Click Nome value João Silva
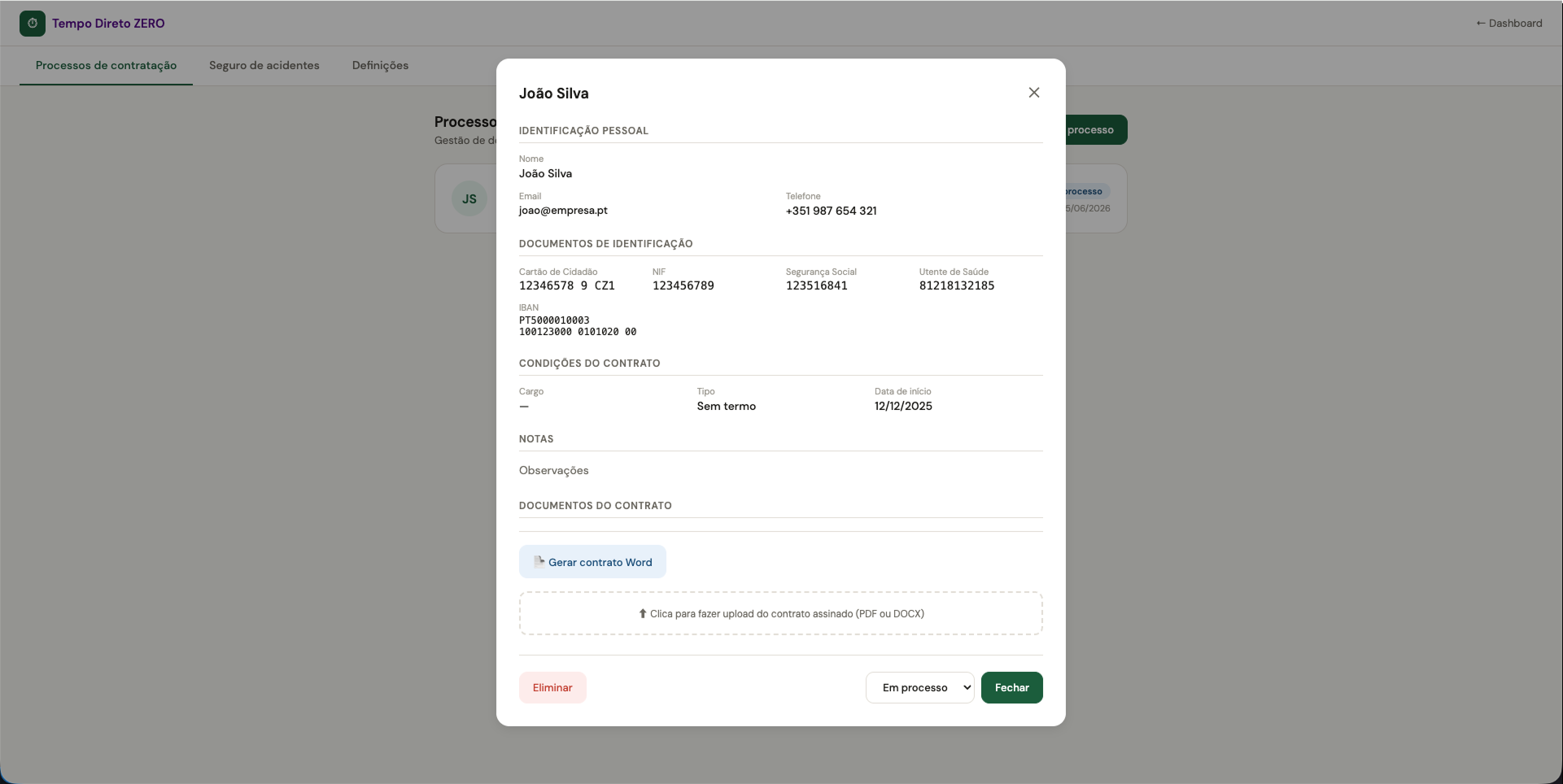This screenshot has height=784, width=1563. [546, 173]
